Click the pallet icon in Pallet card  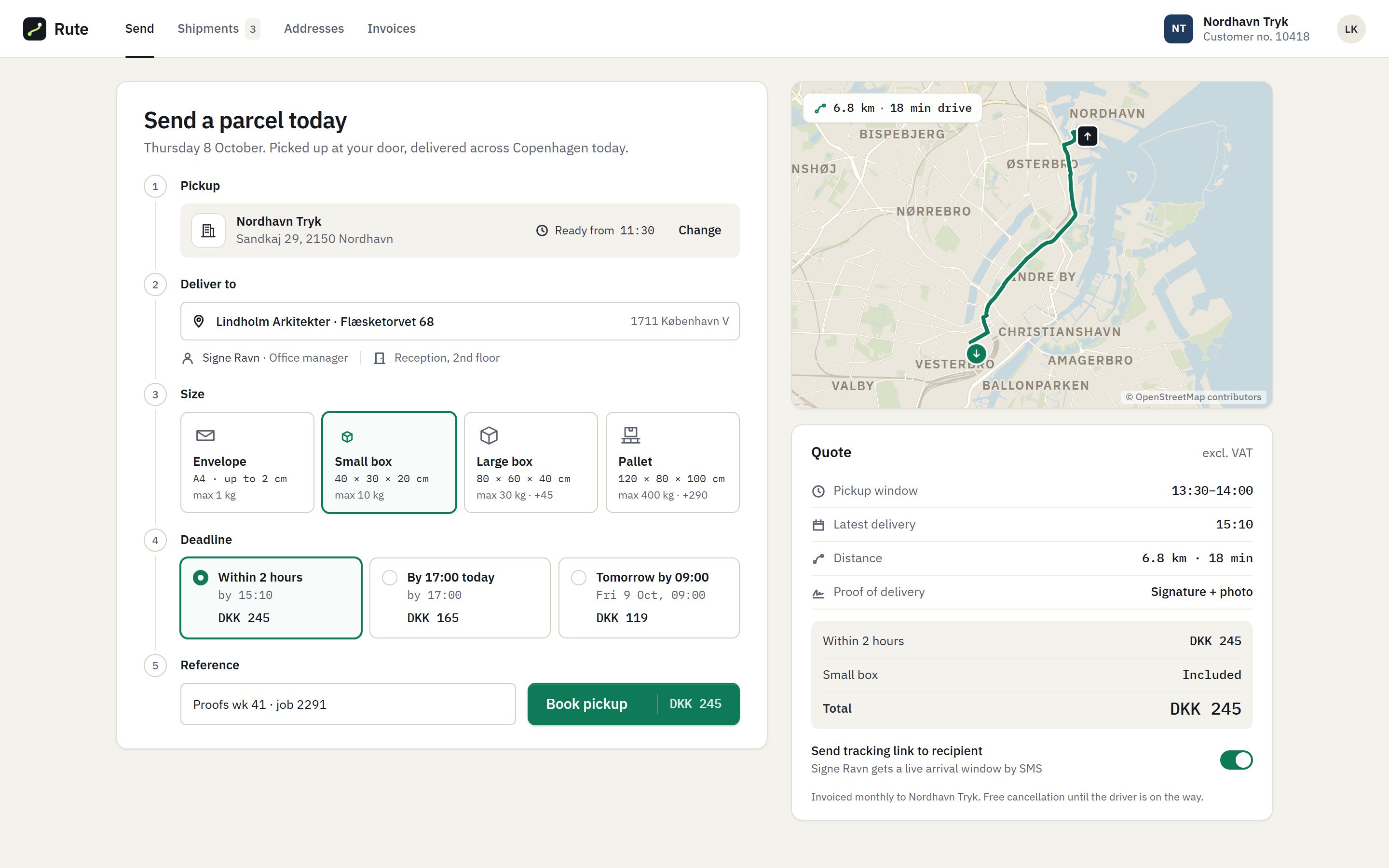(631, 435)
